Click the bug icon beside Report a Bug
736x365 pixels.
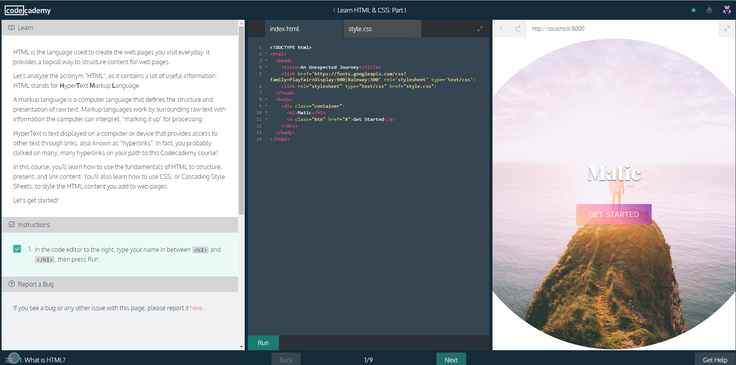(12, 284)
